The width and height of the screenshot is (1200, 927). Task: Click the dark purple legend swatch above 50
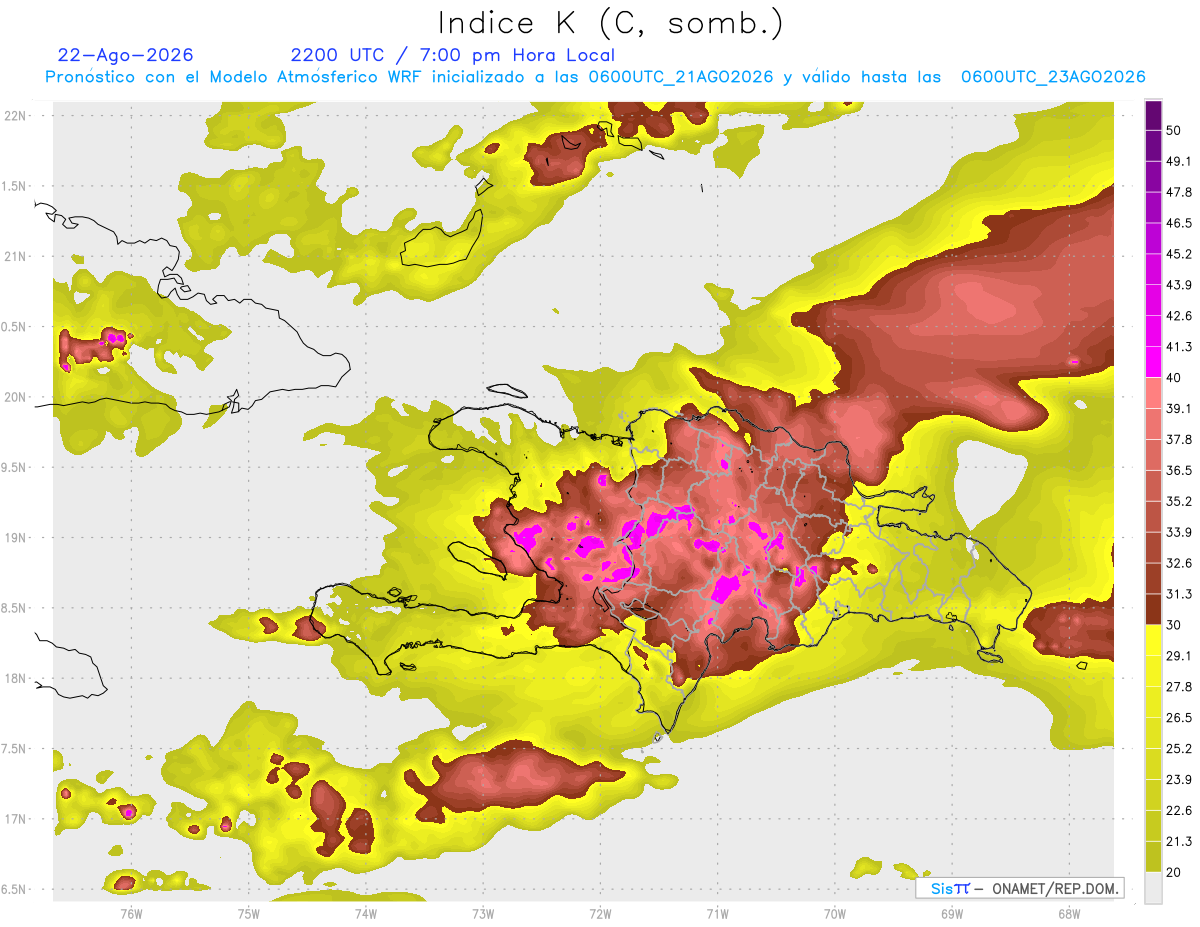[x=1153, y=115]
